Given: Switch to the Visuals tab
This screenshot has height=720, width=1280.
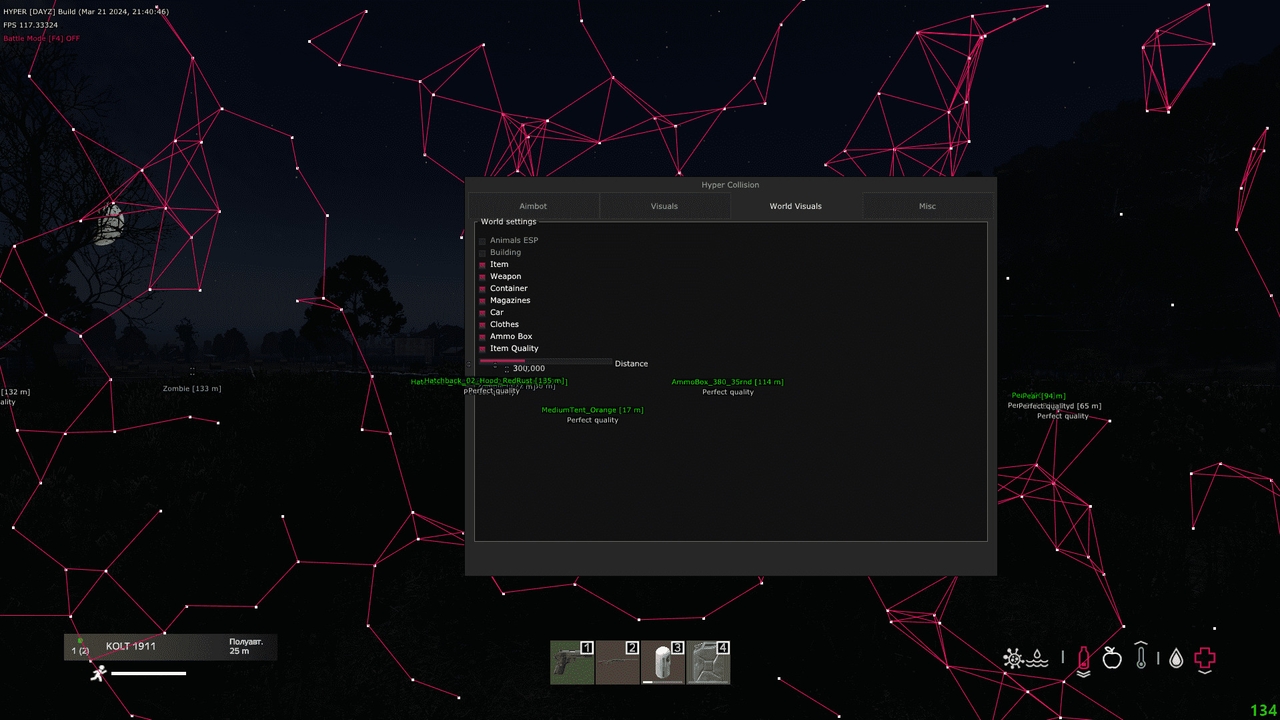Looking at the screenshot, I should [664, 206].
